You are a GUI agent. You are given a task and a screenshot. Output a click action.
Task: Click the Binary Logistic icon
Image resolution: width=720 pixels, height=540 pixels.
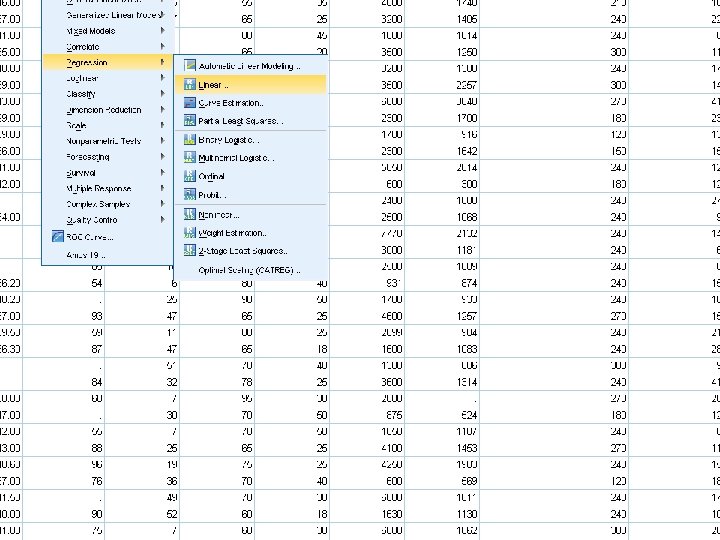coord(190,140)
